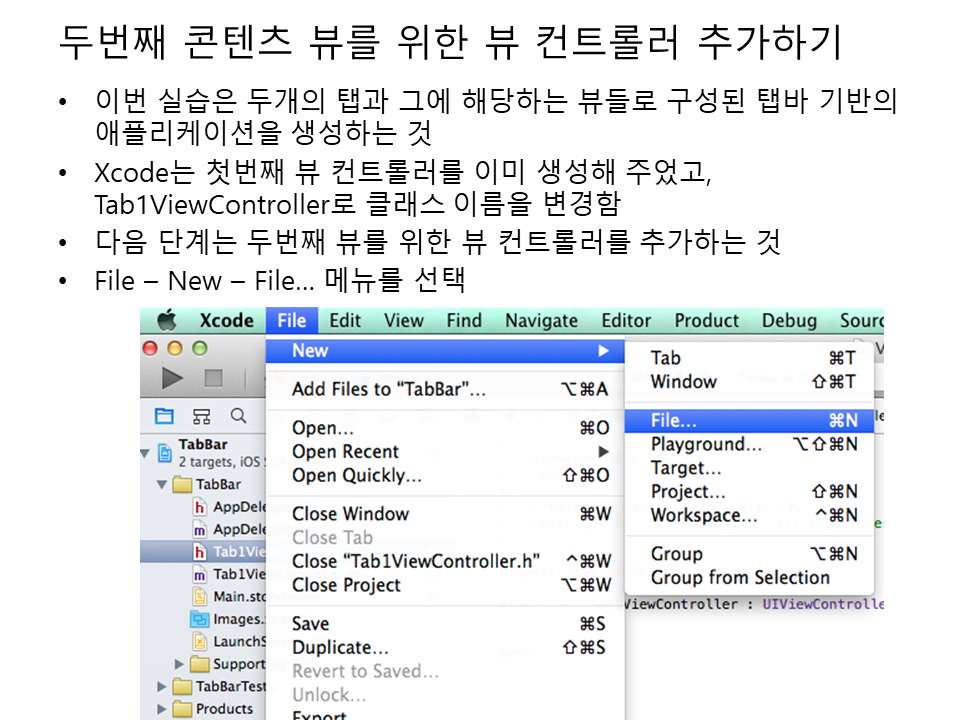This screenshot has width=960, height=720.
Task: Click the Run (play) button in toolbar
Action: pos(173,378)
